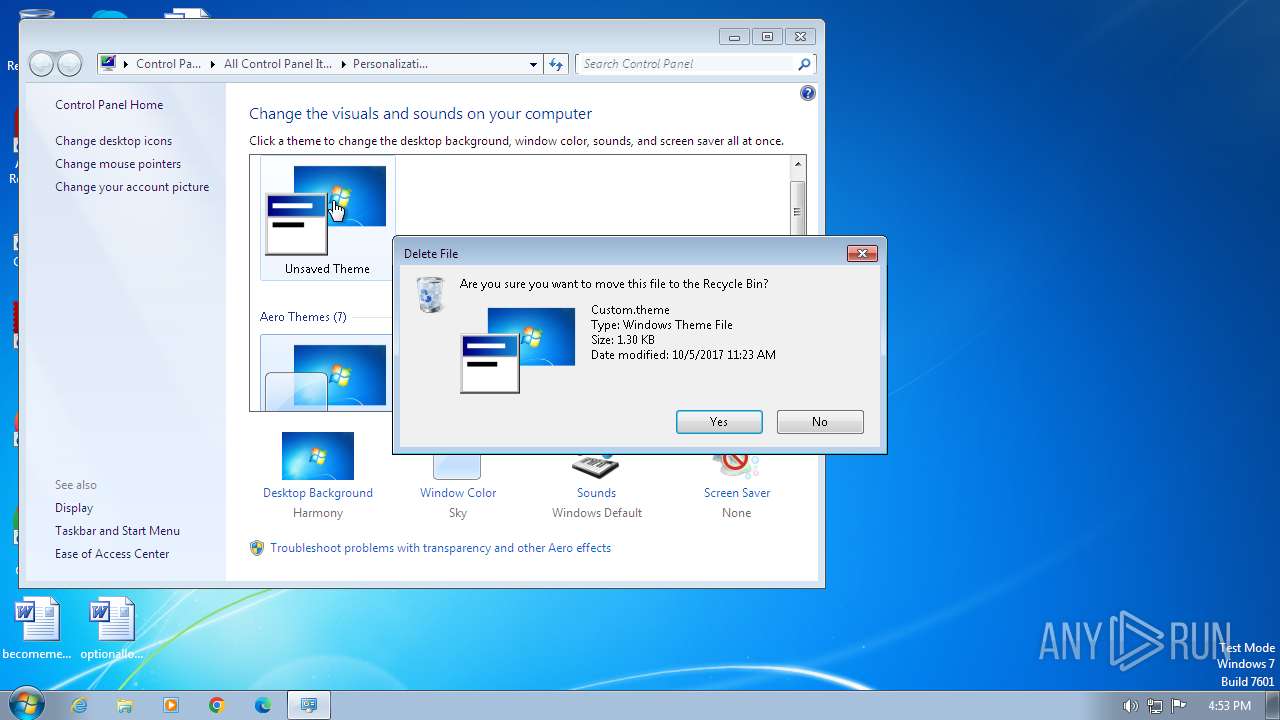This screenshot has width=1280, height=720.
Task: Open the Screen Saver link
Action: coord(737,493)
